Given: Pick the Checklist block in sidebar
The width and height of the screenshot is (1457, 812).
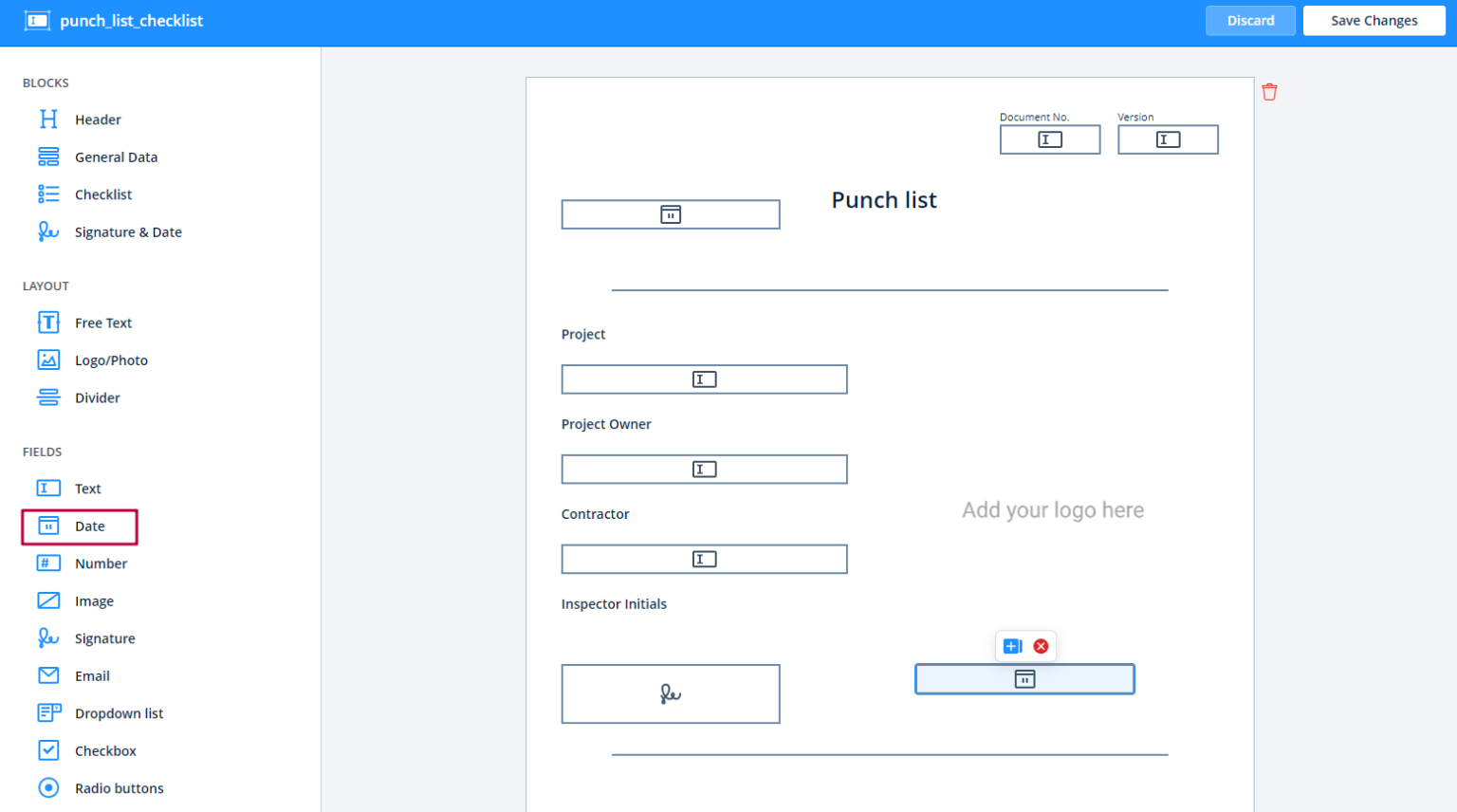Looking at the screenshot, I should 102,194.
